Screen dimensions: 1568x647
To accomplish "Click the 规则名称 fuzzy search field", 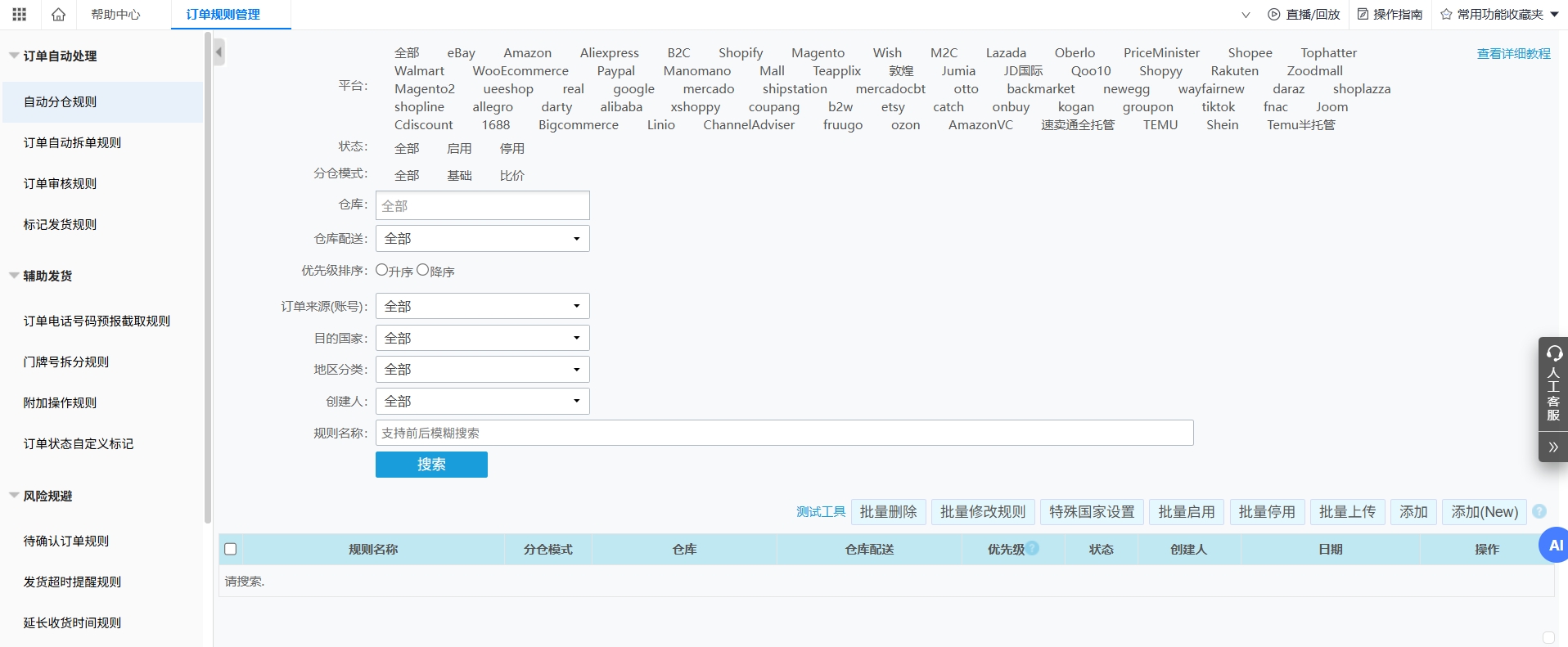I will (784, 433).
